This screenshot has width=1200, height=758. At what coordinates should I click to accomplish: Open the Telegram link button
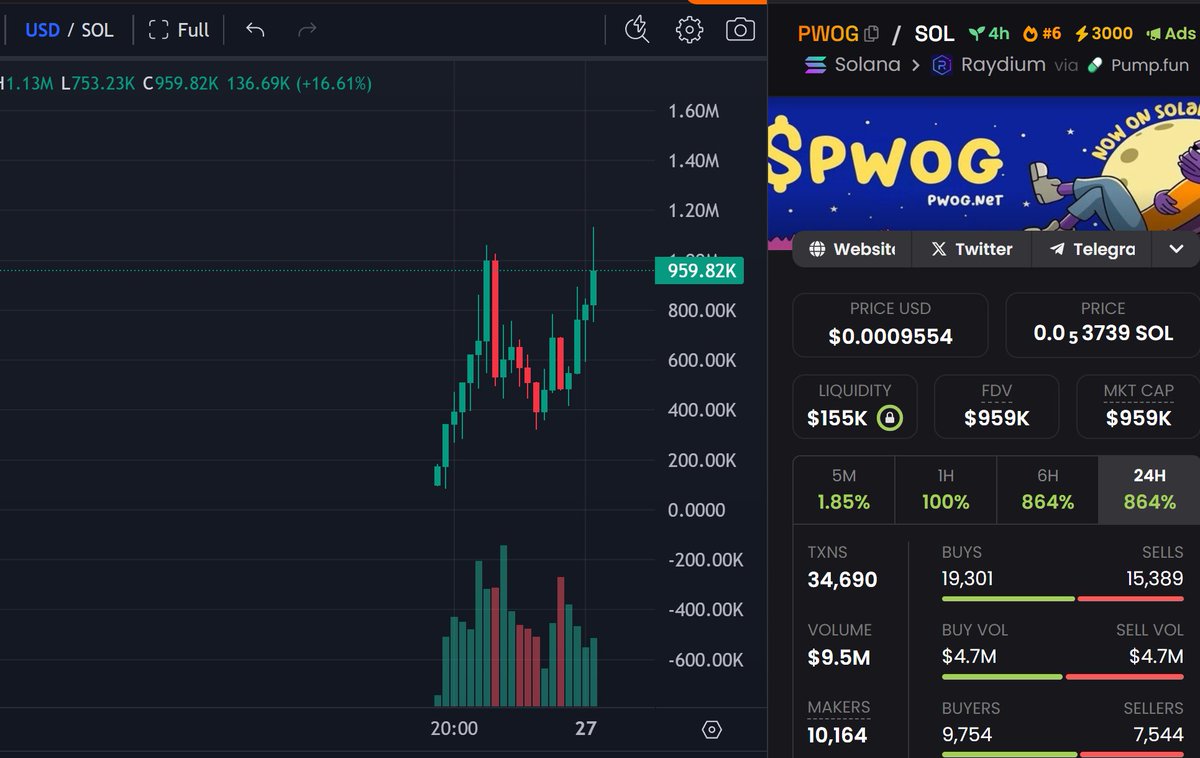coord(1091,249)
